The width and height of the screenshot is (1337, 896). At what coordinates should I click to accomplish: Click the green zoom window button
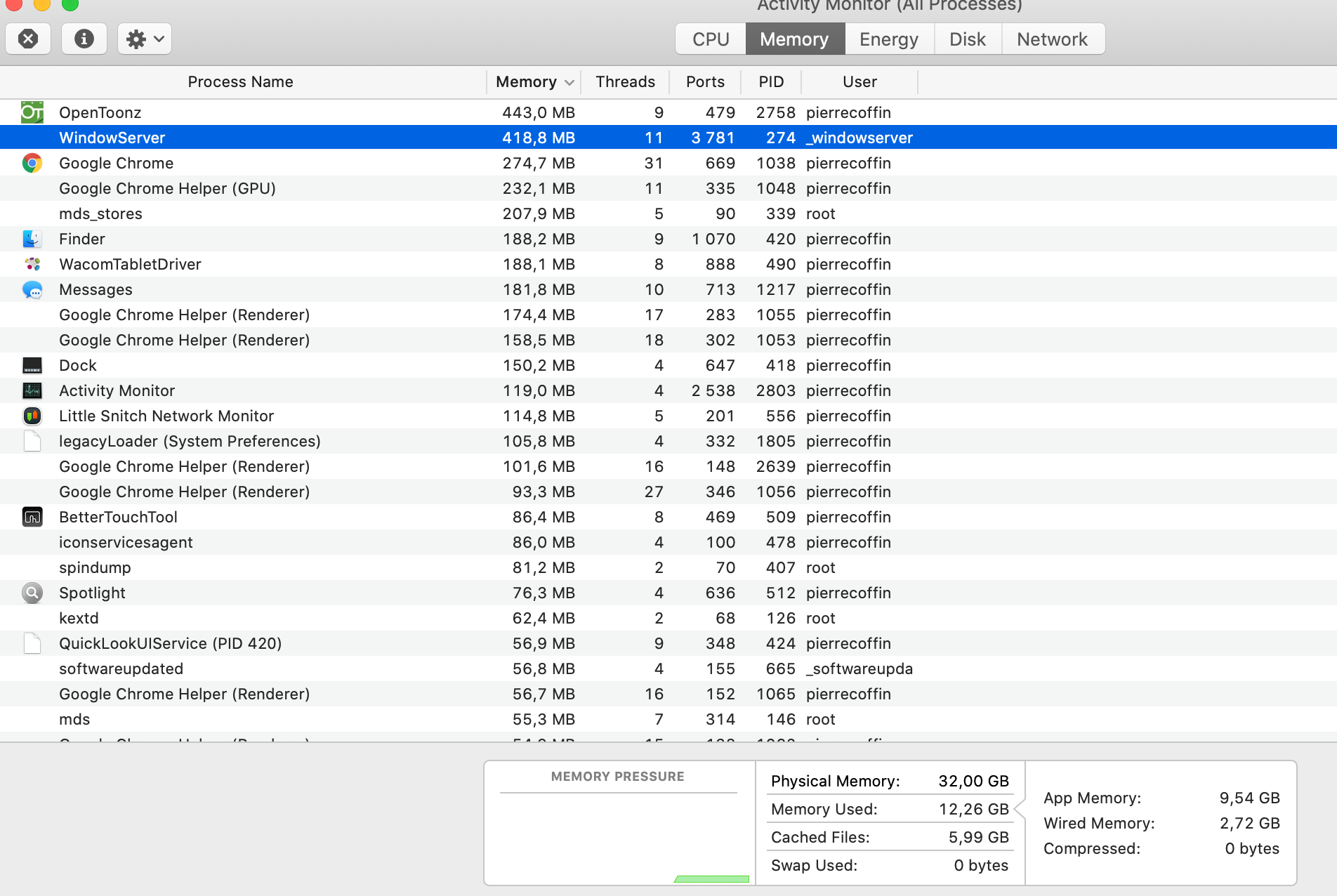tap(70, 4)
